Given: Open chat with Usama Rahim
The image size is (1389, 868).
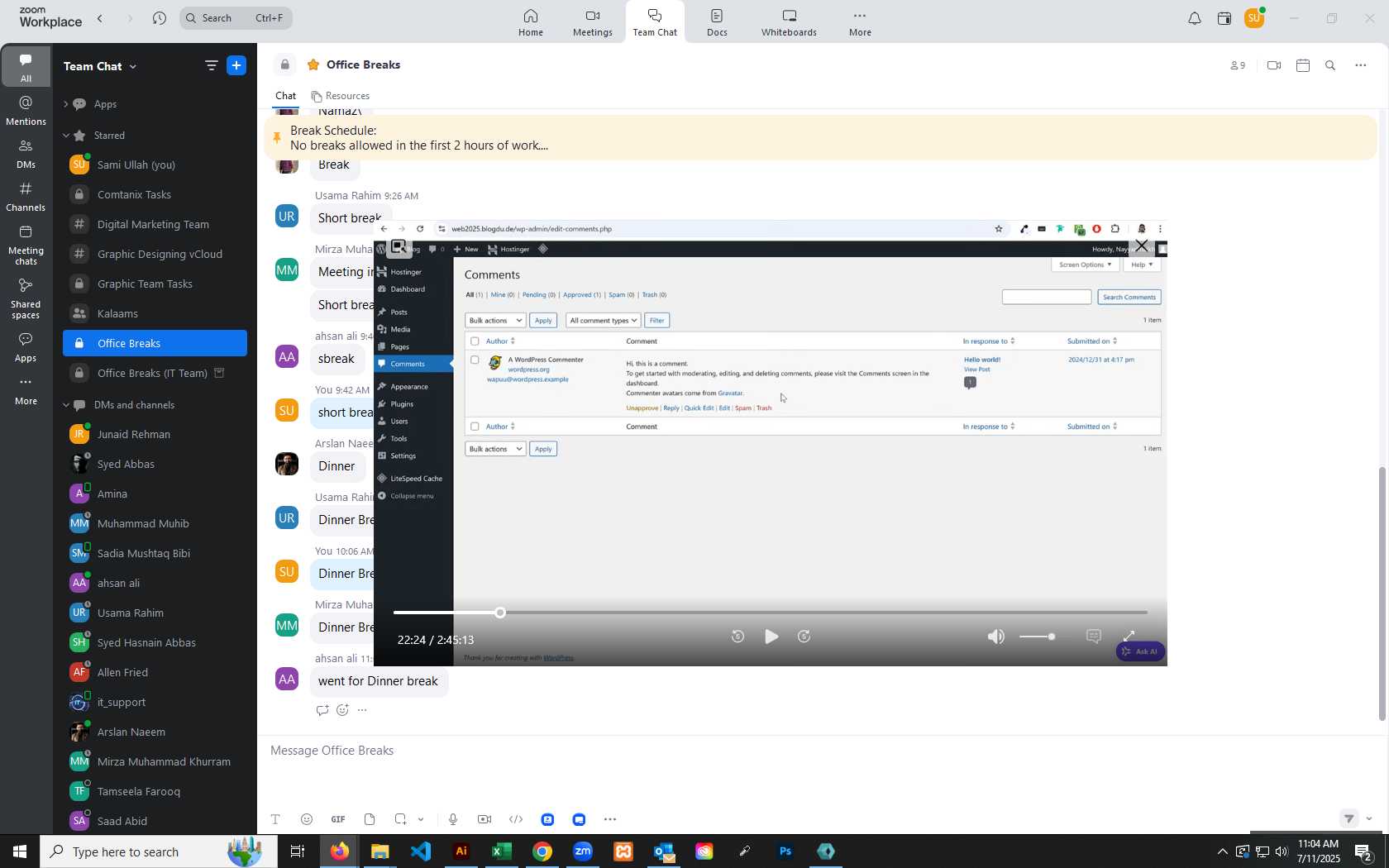Looking at the screenshot, I should pos(155,613).
